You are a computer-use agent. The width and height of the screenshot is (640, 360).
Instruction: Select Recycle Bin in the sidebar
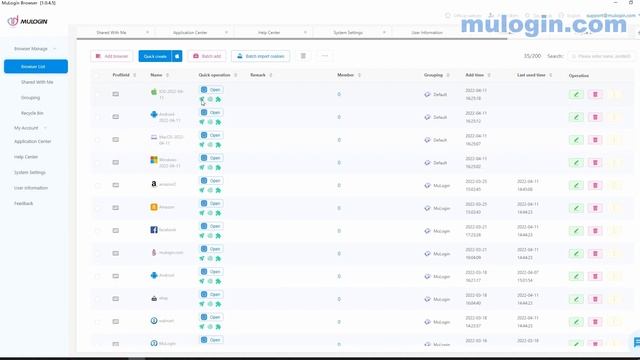tap(32, 113)
